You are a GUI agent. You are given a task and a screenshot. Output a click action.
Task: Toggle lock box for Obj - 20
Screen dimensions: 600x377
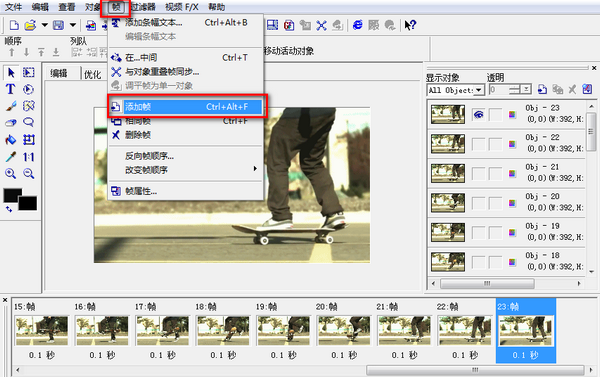point(496,203)
